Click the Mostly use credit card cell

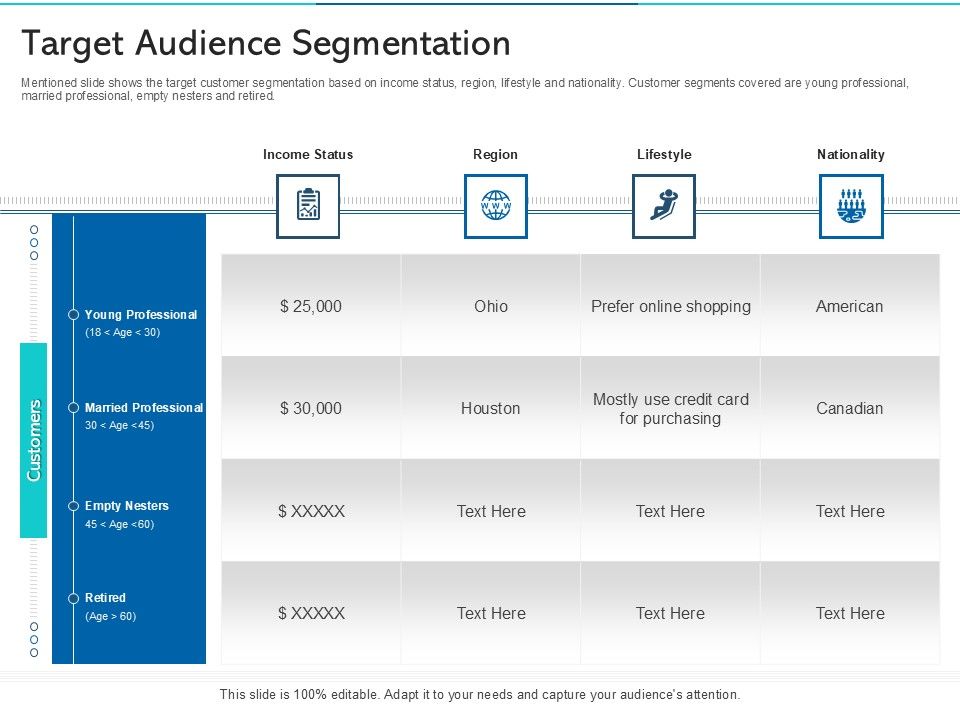tap(670, 408)
